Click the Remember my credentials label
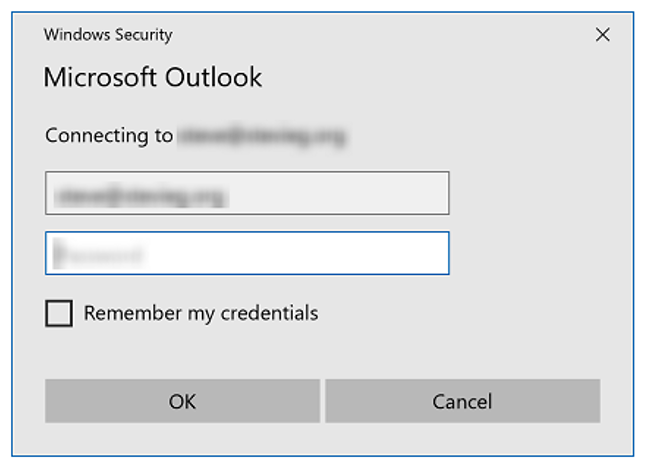Viewport: 646px width, 467px height. click(201, 313)
